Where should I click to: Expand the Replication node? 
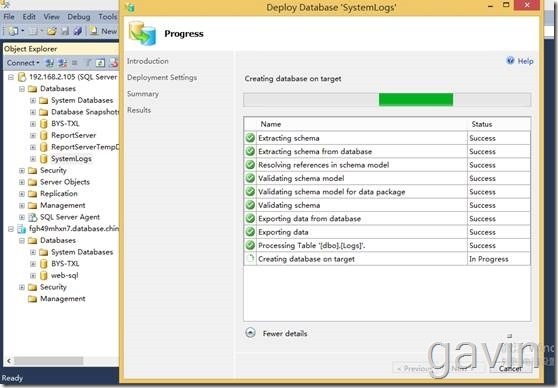22,194
